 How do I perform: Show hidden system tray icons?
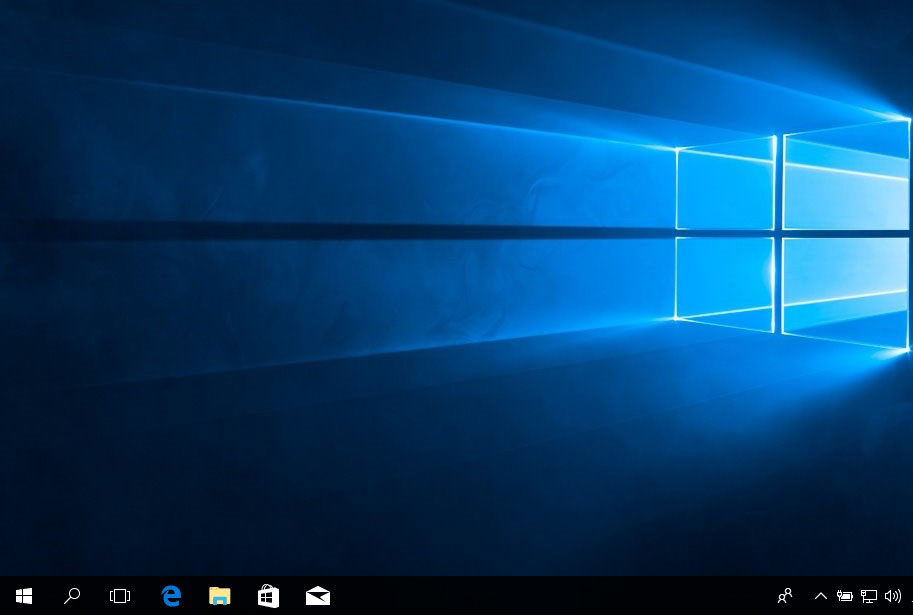pyautogui.click(x=820, y=596)
